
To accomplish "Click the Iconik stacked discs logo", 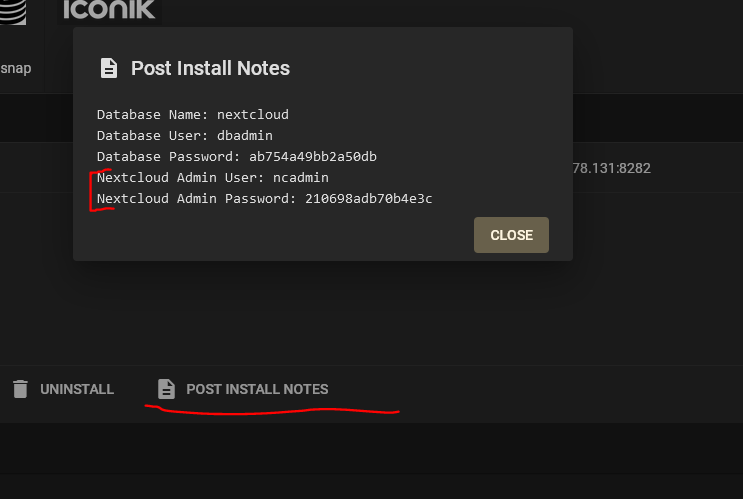I will 14,10.
